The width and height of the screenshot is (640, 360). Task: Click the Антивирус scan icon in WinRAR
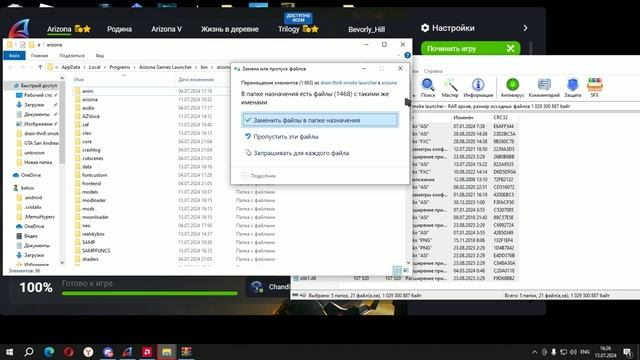tap(512, 87)
